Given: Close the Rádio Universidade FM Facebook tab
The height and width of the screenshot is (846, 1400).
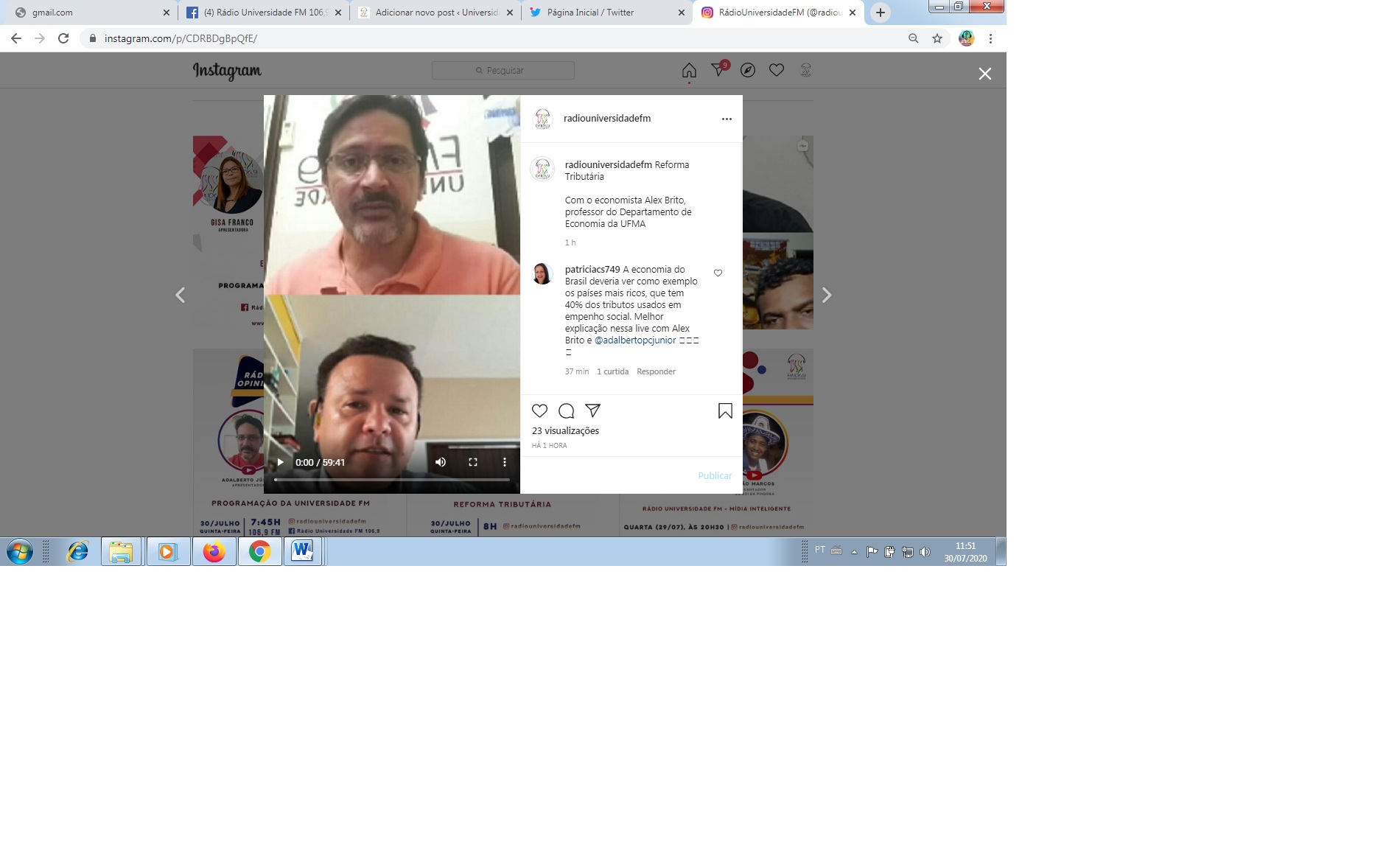Looking at the screenshot, I should [338, 13].
